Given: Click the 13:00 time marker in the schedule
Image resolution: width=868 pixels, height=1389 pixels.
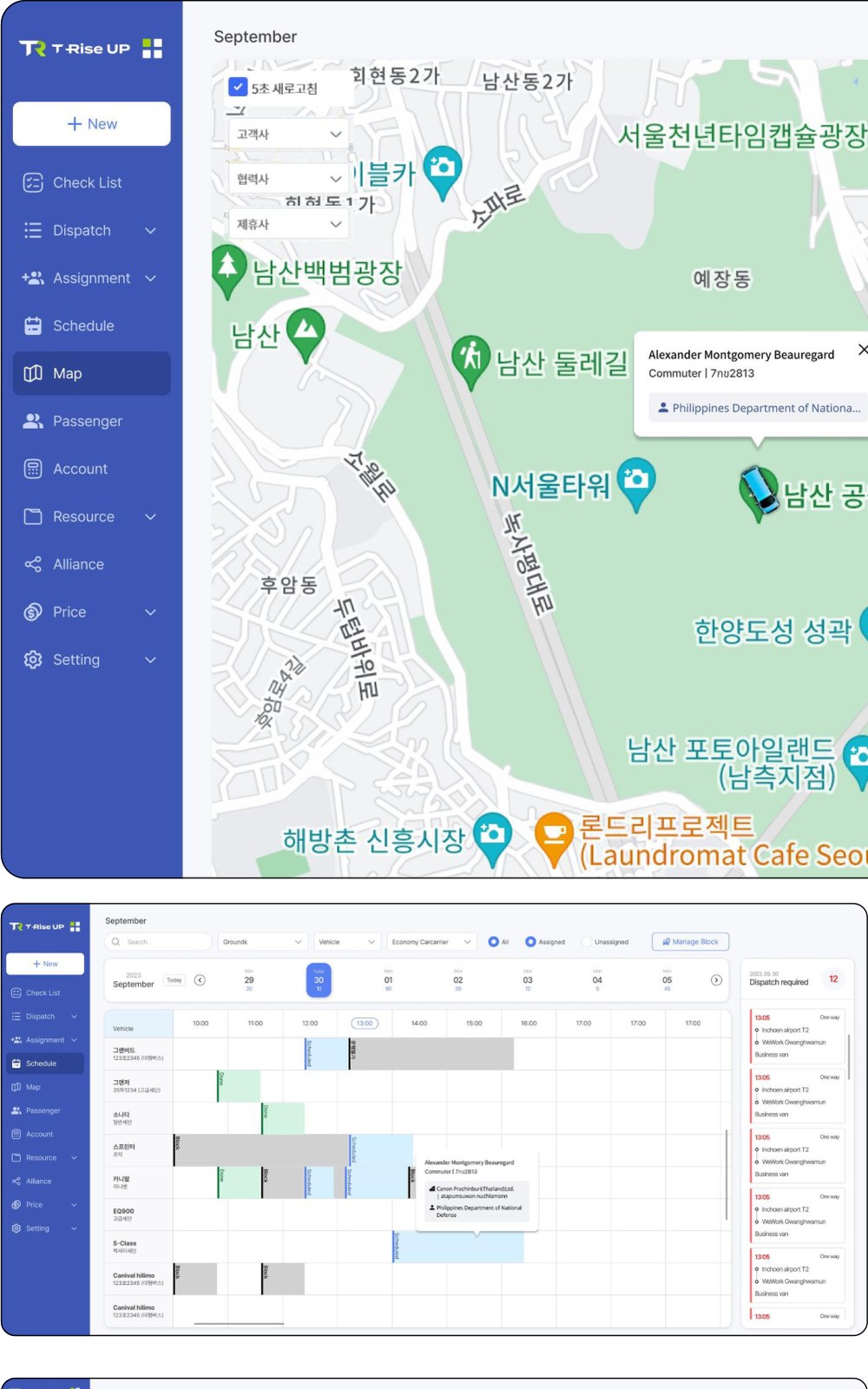Looking at the screenshot, I should 365,1023.
